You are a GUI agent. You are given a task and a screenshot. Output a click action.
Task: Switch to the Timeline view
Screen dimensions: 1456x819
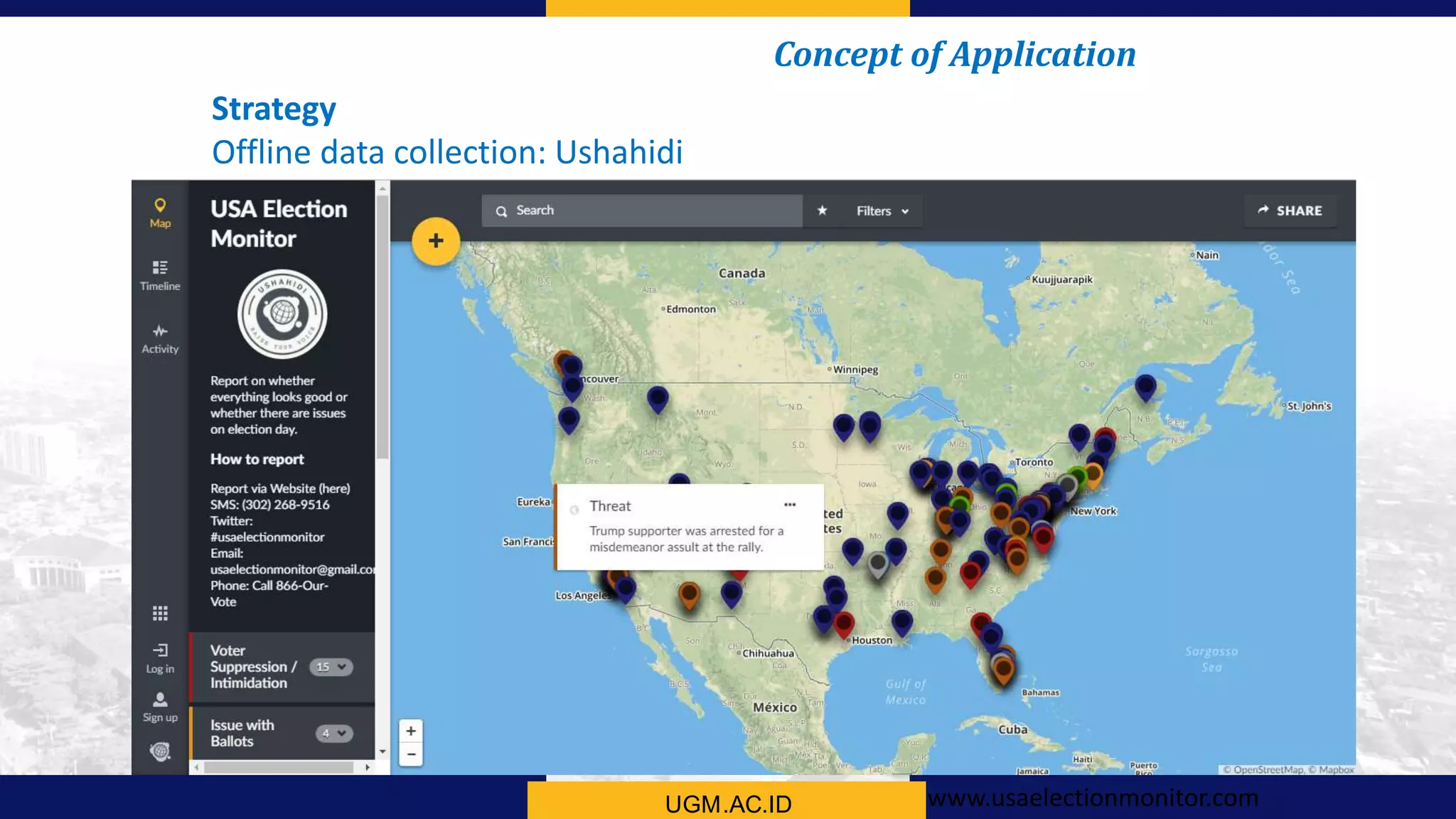(160, 276)
